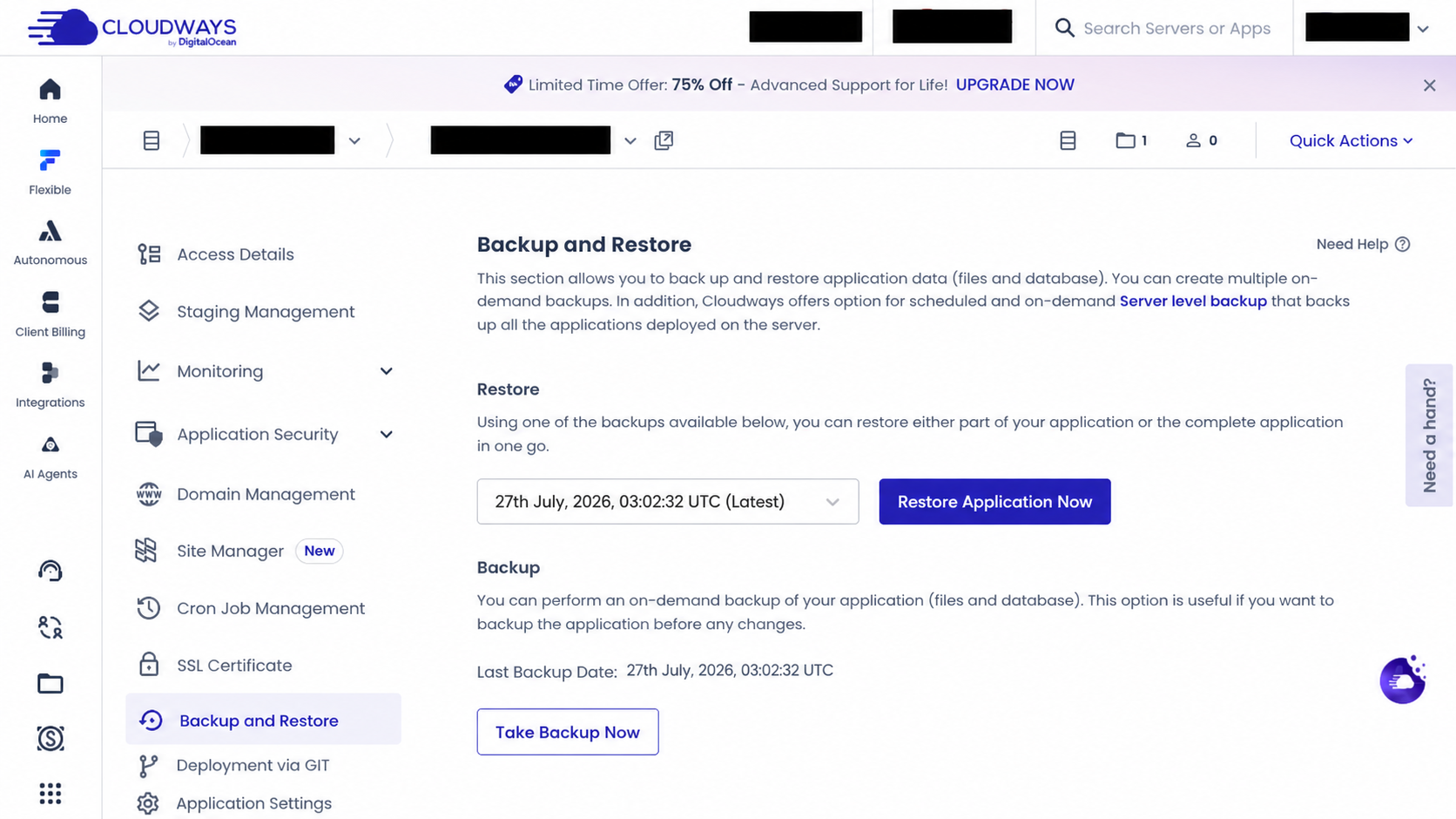The height and width of the screenshot is (819, 1456).
Task: Expand the application selector dropdown
Action: [630, 141]
